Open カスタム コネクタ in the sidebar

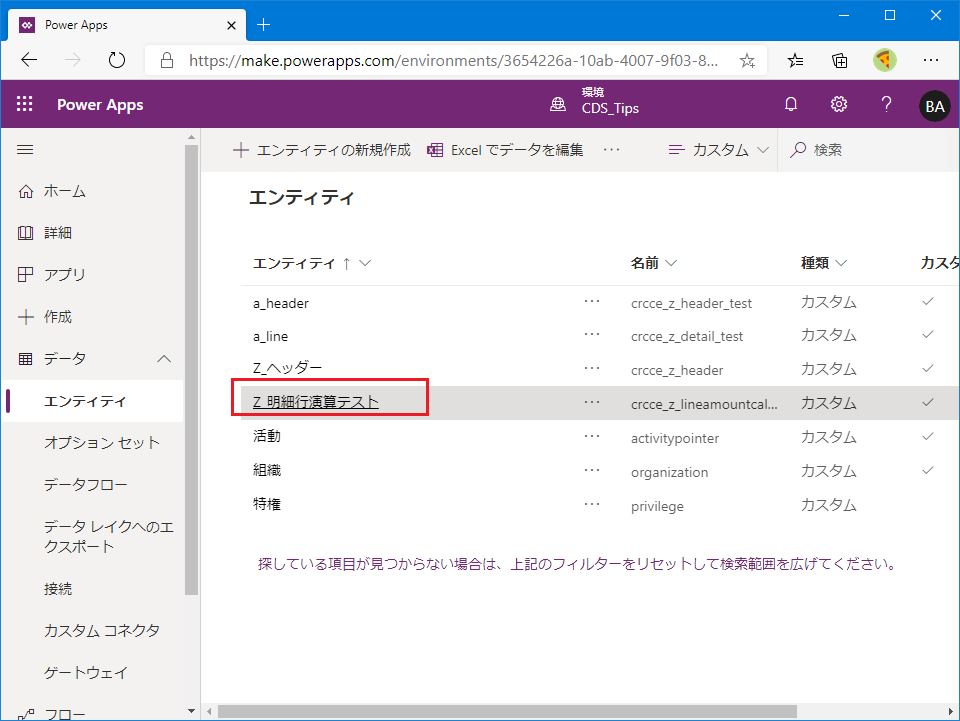coord(102,630)
